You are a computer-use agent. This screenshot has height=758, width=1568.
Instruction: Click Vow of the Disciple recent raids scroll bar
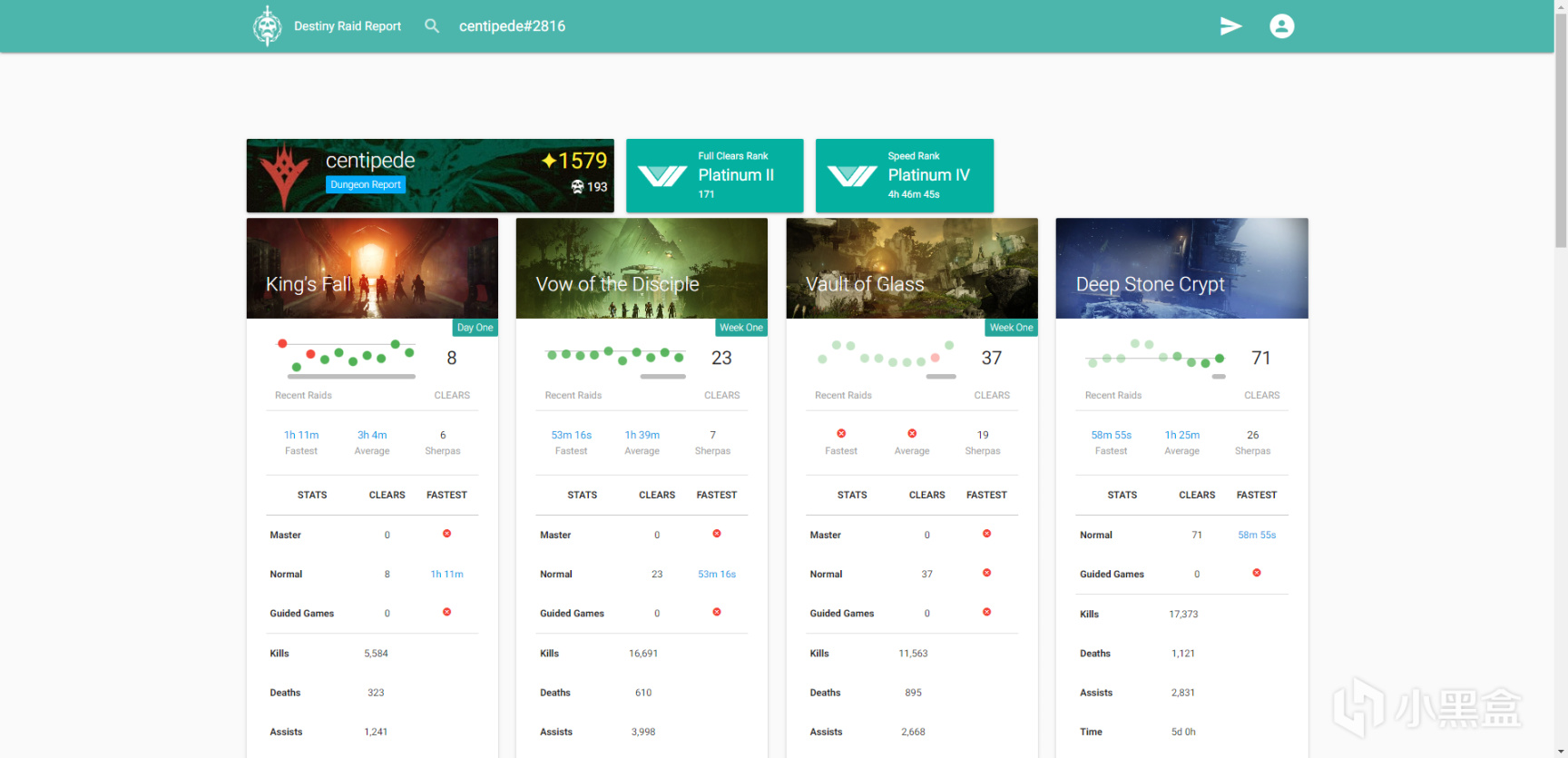coord(663,376)
